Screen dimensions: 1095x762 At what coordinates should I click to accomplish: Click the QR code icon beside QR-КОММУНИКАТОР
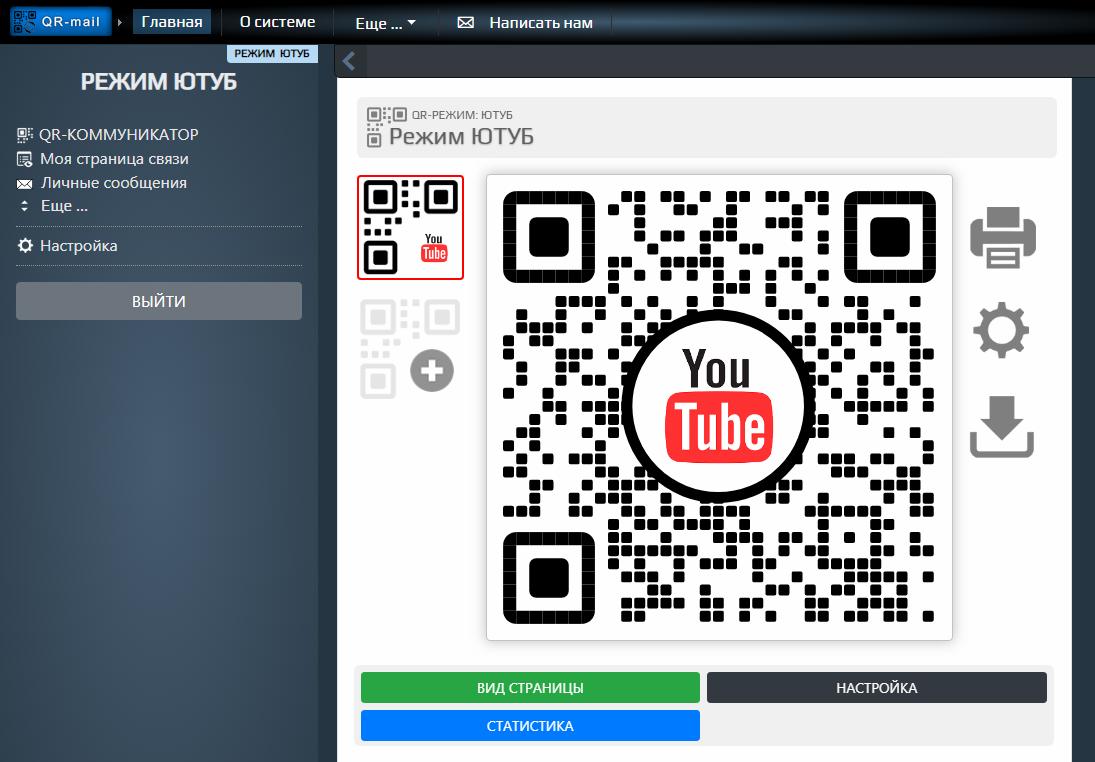25,134
